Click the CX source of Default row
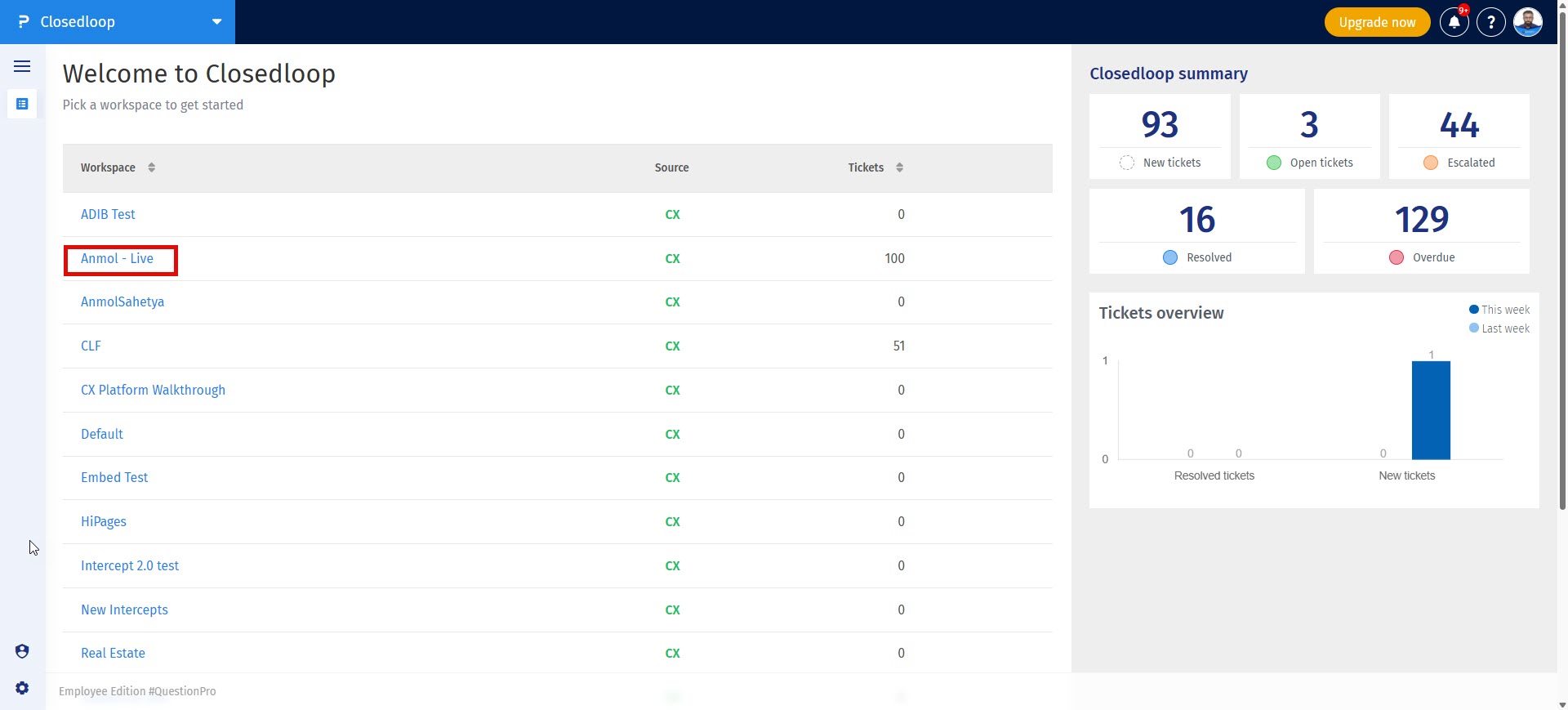Screen dimensions: 1568x710 (672, 434)
